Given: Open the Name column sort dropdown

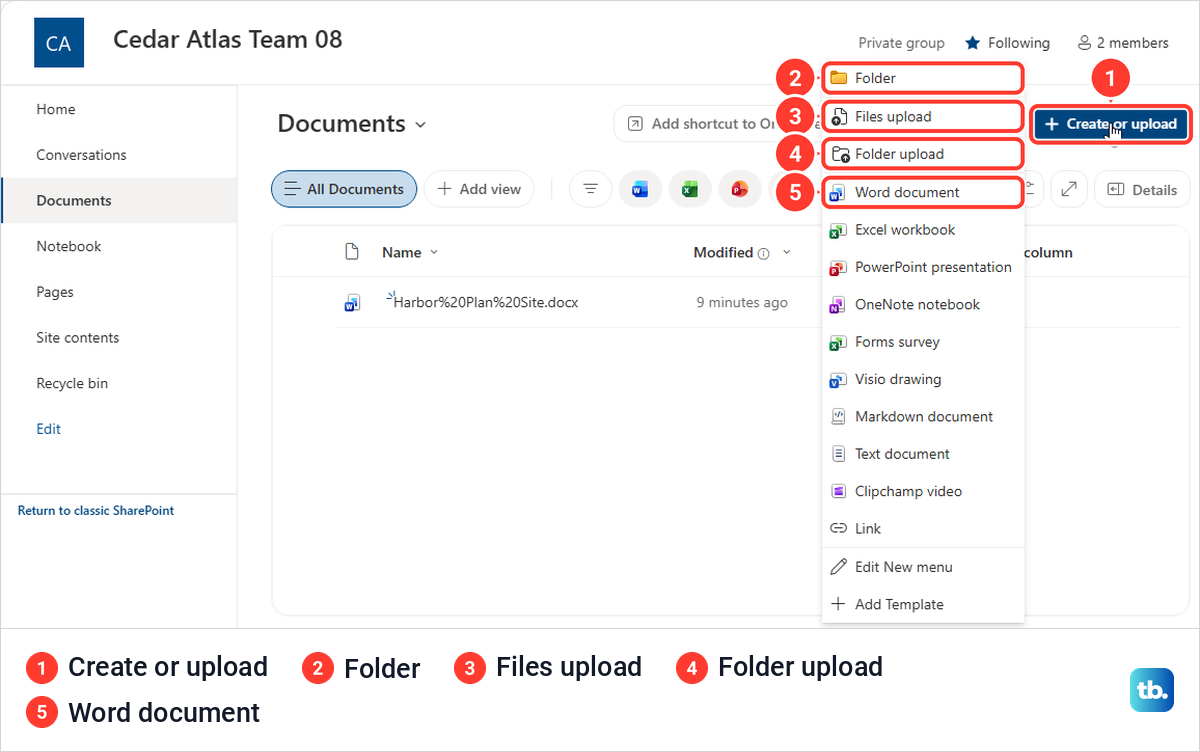Looking at the screenshot, I should pos(434,253).
